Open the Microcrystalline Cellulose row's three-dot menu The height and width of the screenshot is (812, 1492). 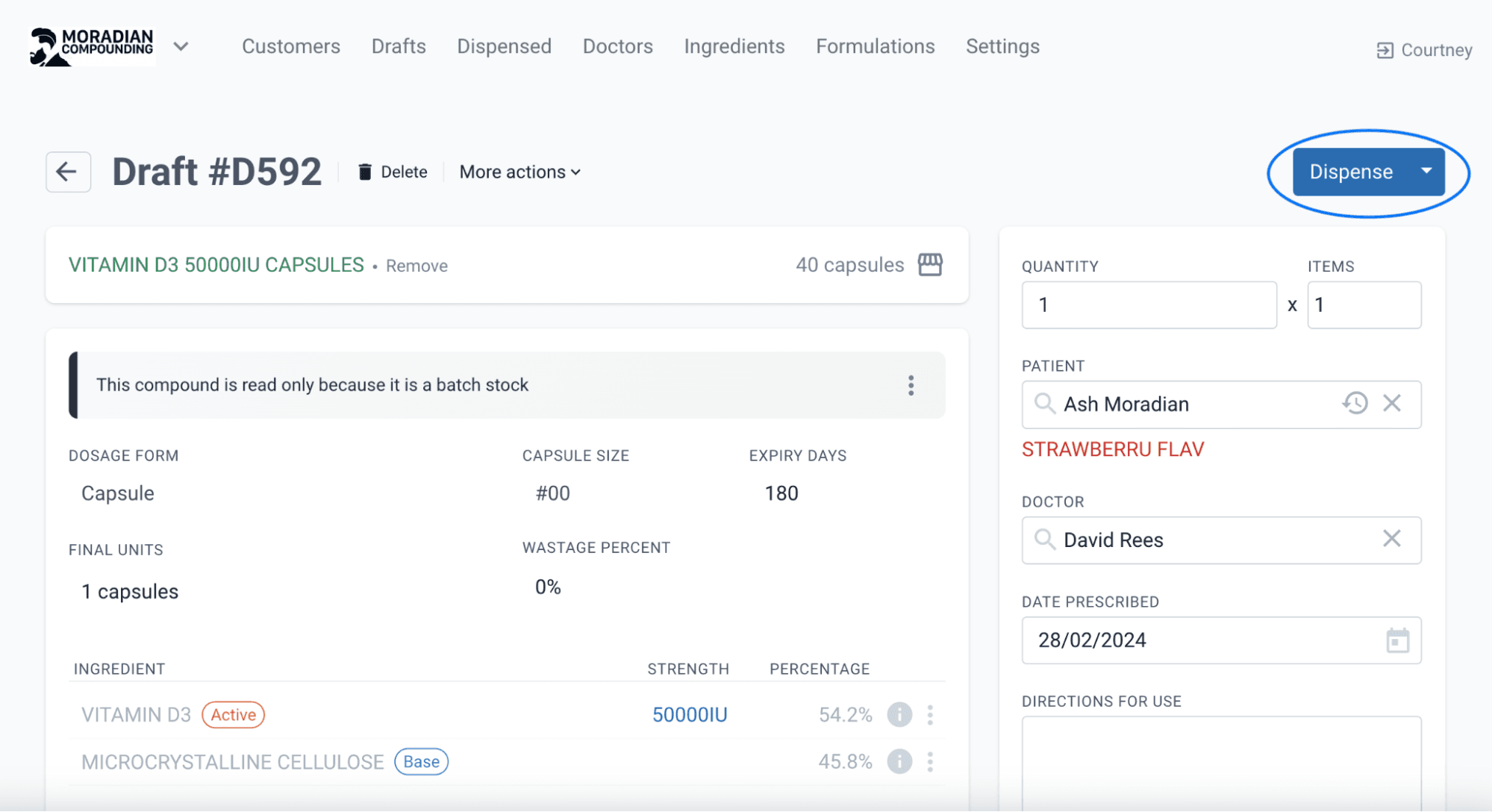[x=930, y=762]
